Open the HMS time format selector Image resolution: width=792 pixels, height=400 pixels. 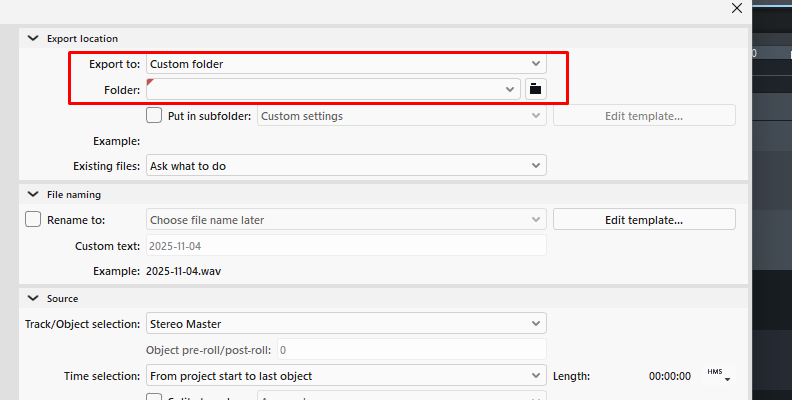pyautogui.click(x=718, y=374)
